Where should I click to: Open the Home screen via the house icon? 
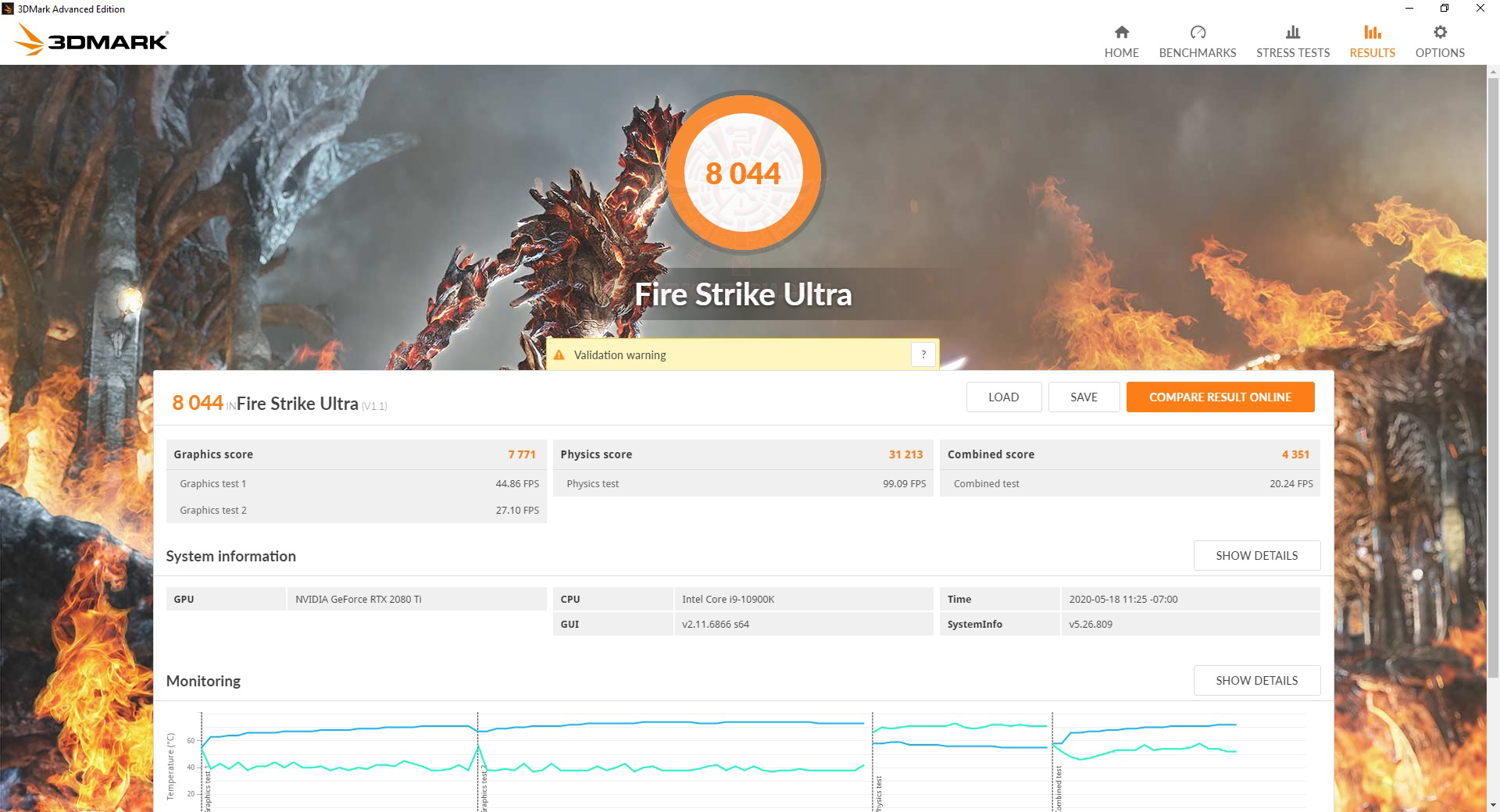click(x=1121, y=39)
